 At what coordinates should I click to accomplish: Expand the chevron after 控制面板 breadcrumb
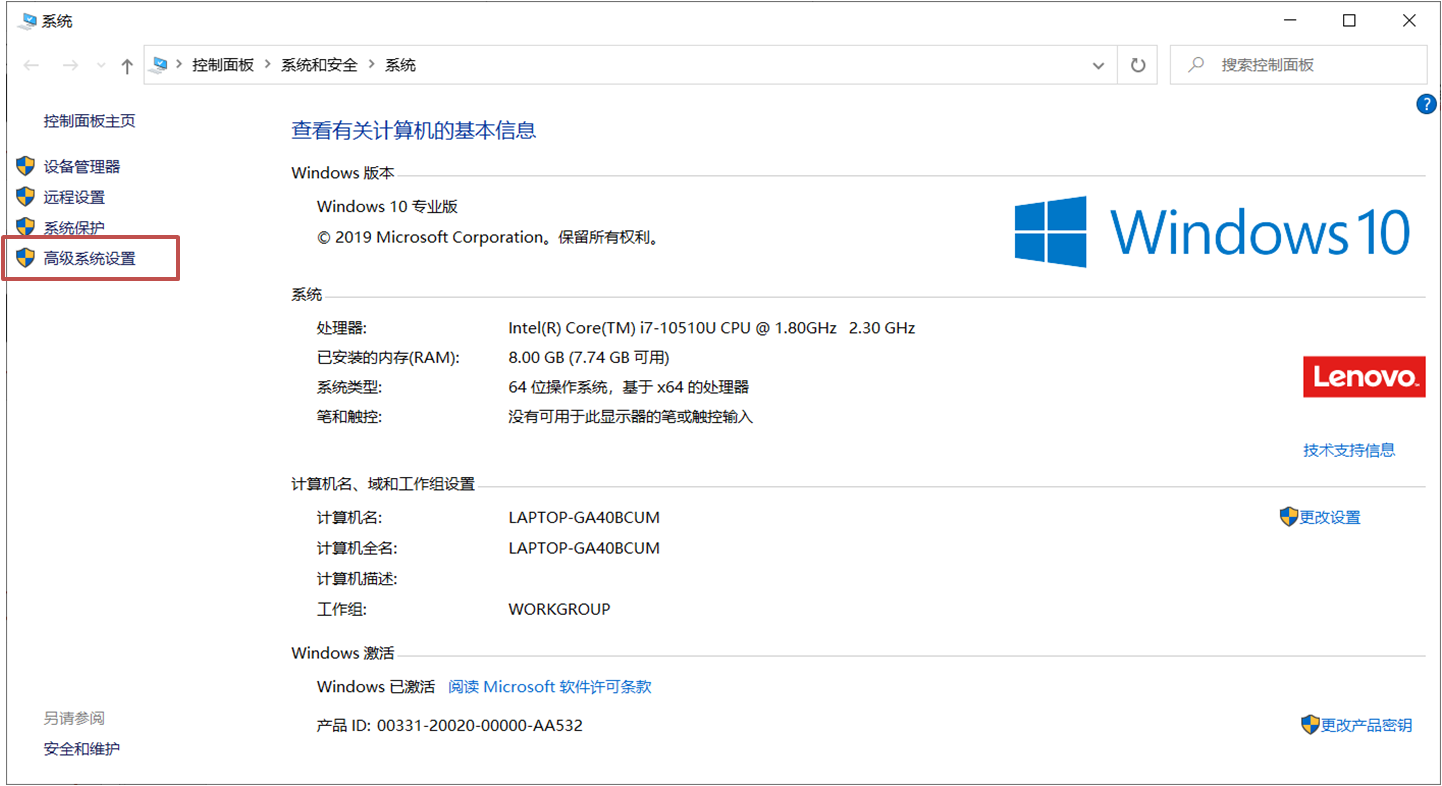[267, 65]
